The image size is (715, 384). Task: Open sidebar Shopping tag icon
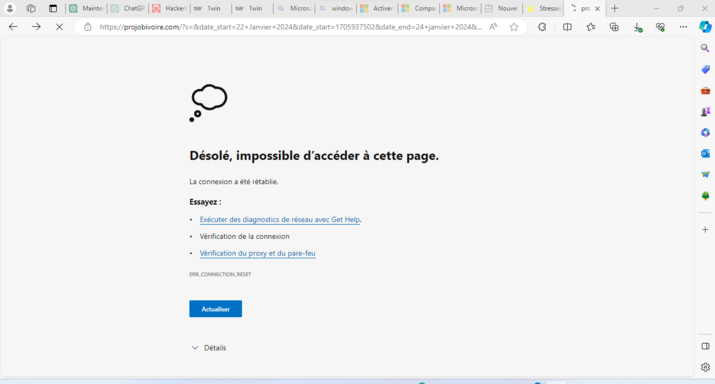click(x=705, y=69)
